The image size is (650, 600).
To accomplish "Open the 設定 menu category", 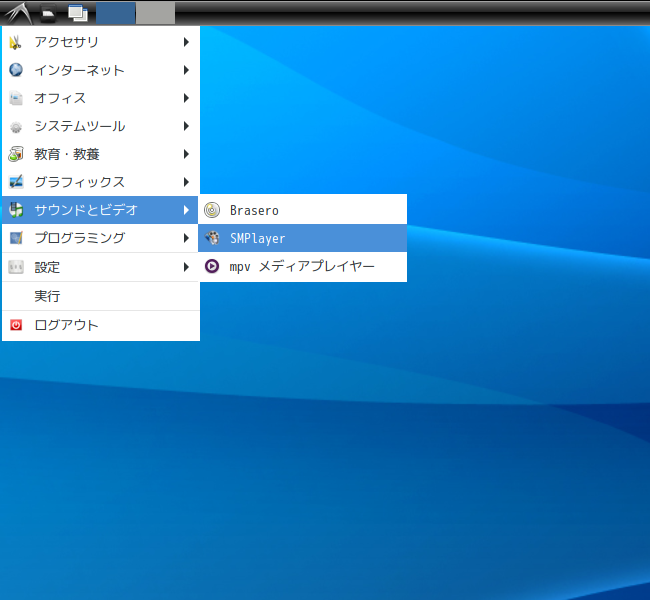I will pos(101,267).
